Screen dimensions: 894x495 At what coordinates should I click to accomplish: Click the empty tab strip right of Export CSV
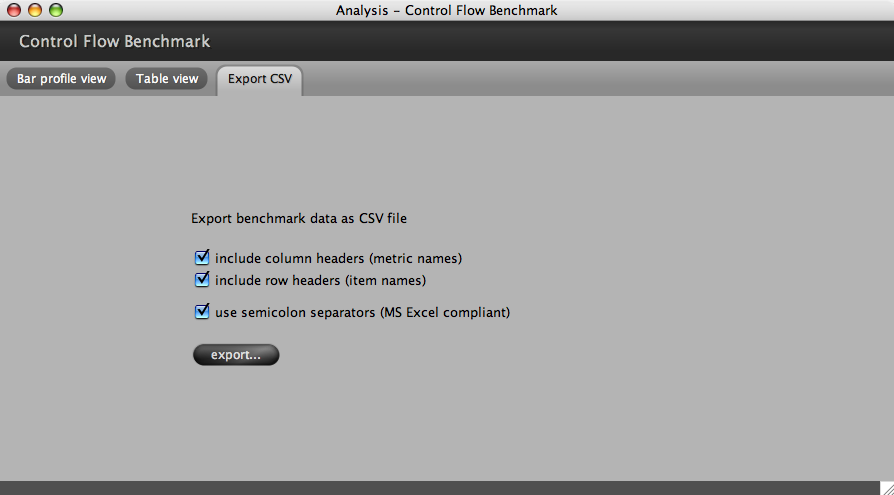tap(600, 79)
